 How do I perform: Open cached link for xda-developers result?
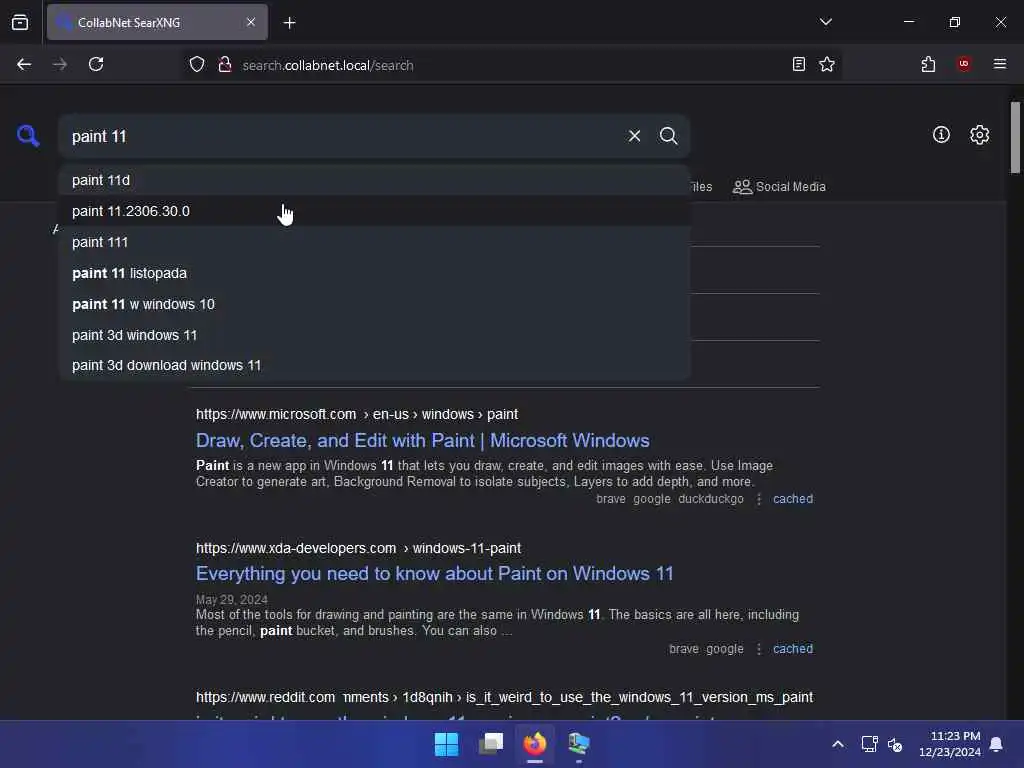793,648
